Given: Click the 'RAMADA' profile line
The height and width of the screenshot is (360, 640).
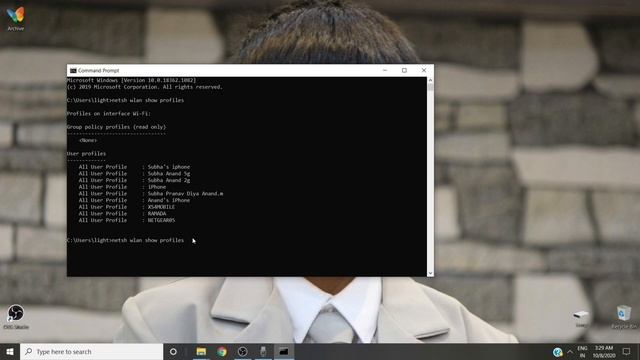Looking at the screenshot, I should 122,213.
